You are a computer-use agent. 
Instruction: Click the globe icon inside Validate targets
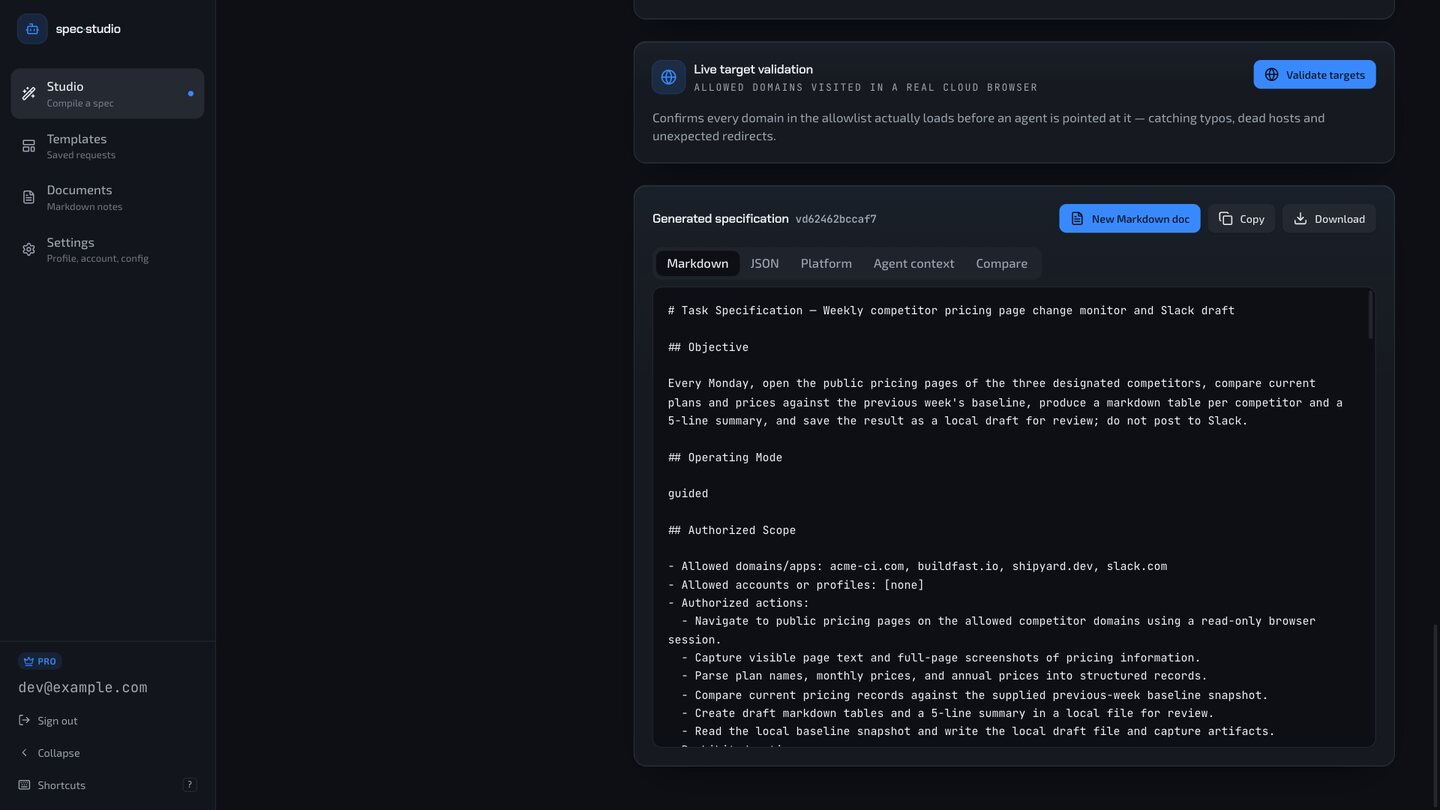coord(1272,75)
